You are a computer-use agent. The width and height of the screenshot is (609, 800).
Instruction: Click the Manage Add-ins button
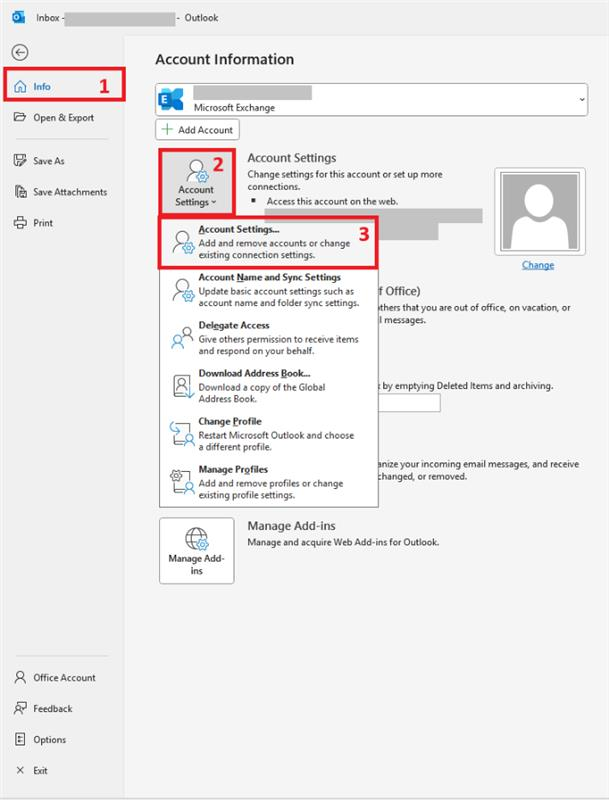pyautogui.click(x=197, y=551)
